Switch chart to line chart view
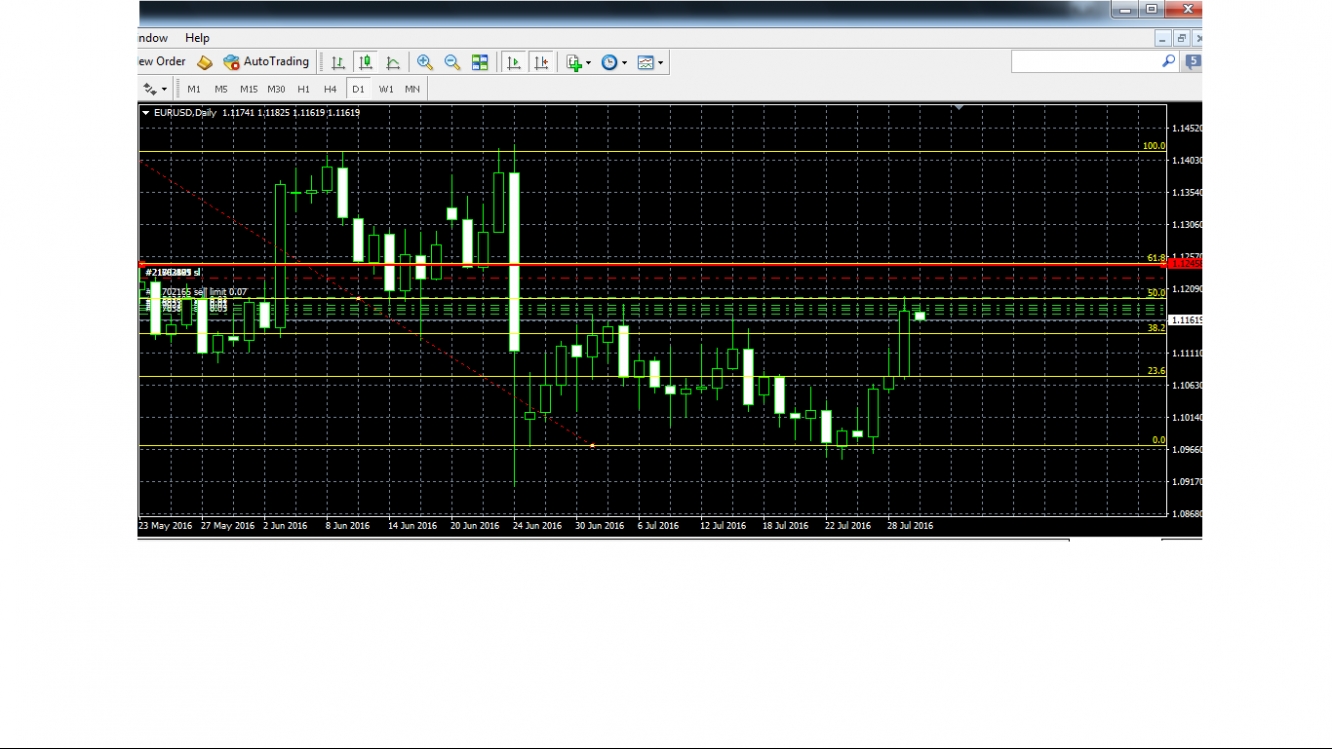 [393, 62]
